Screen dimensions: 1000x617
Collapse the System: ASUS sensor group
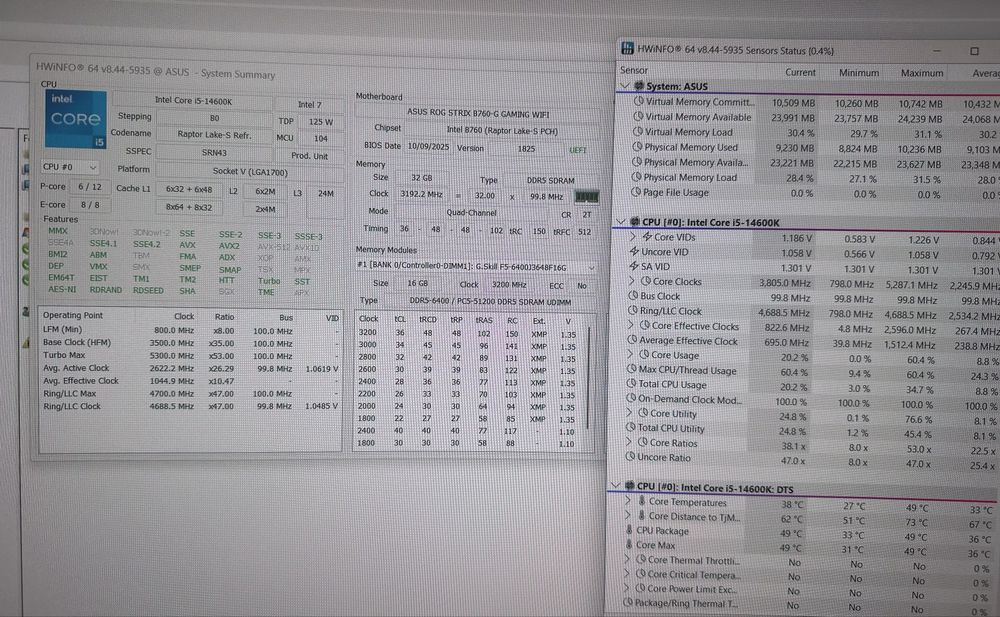624,85
